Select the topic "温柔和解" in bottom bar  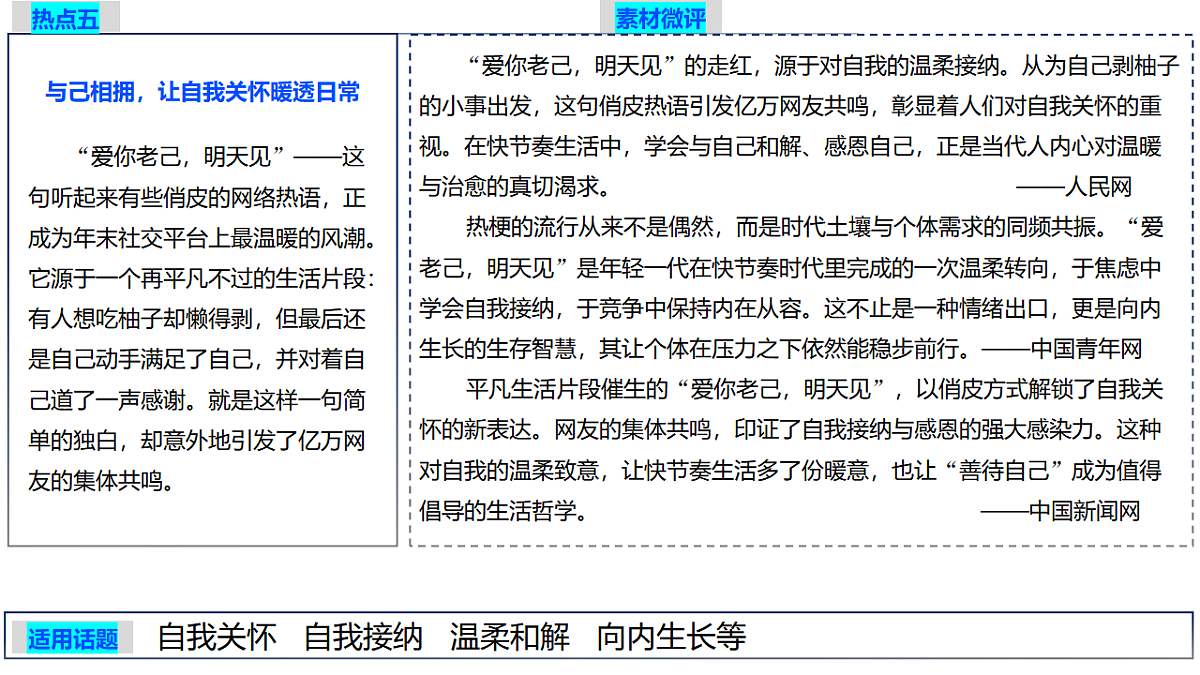point(510,637)
